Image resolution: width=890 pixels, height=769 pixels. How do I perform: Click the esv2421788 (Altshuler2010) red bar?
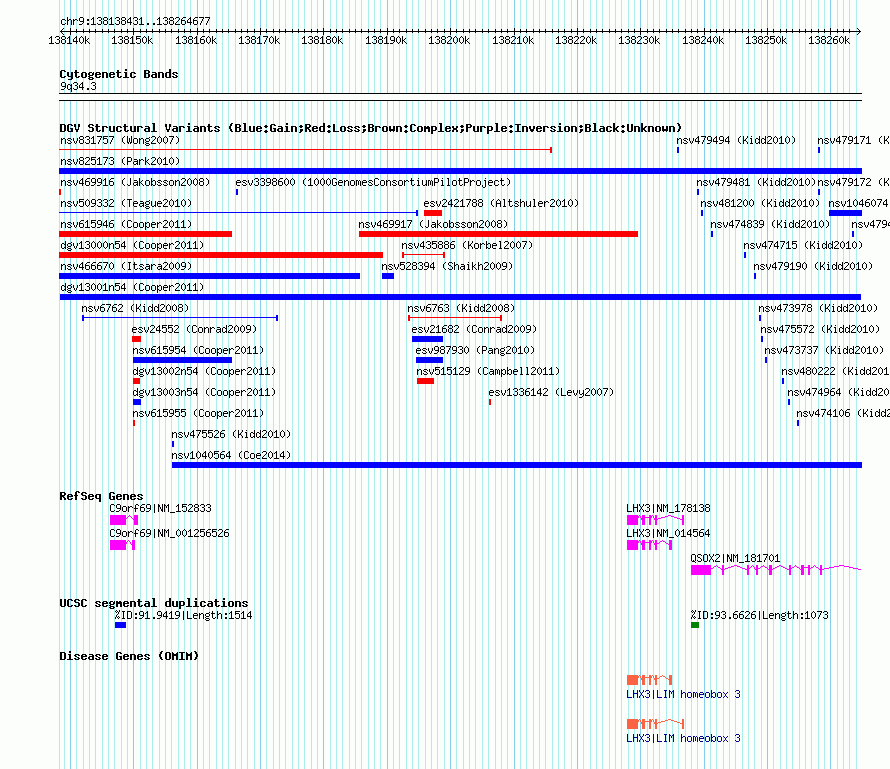pos(433,213)
